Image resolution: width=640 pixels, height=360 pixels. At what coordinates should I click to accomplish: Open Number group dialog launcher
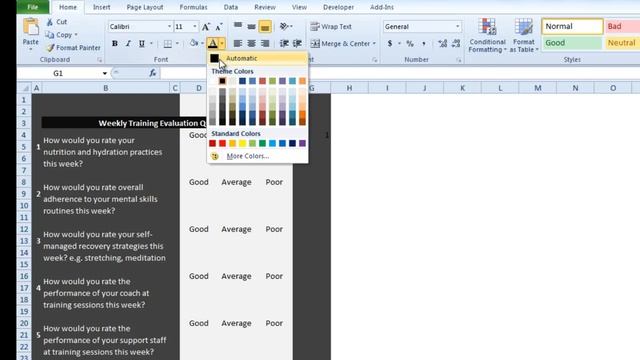pyautogui.click(x=458, y=60)
